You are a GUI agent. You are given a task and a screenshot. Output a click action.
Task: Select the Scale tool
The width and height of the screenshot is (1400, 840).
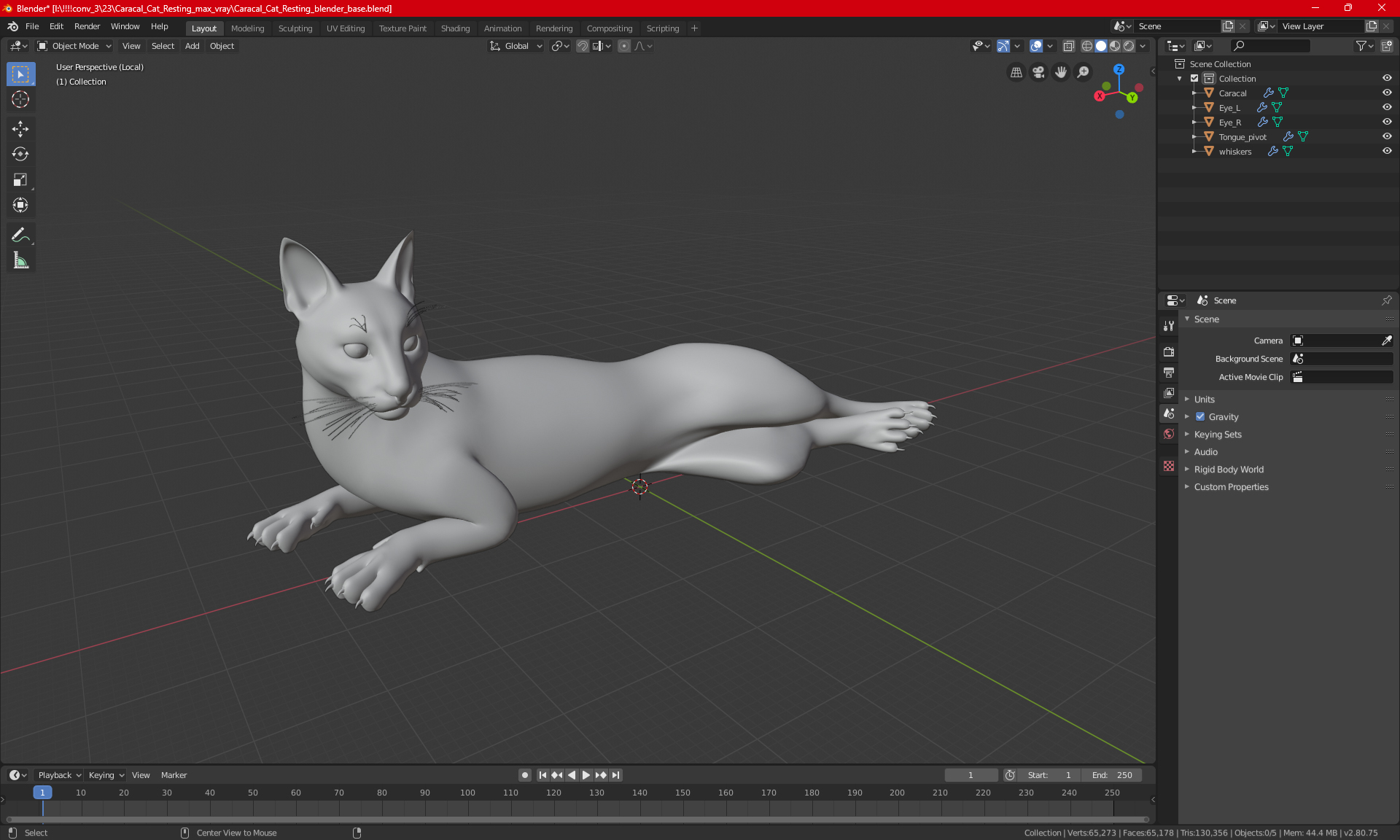[x=20, y=180]
